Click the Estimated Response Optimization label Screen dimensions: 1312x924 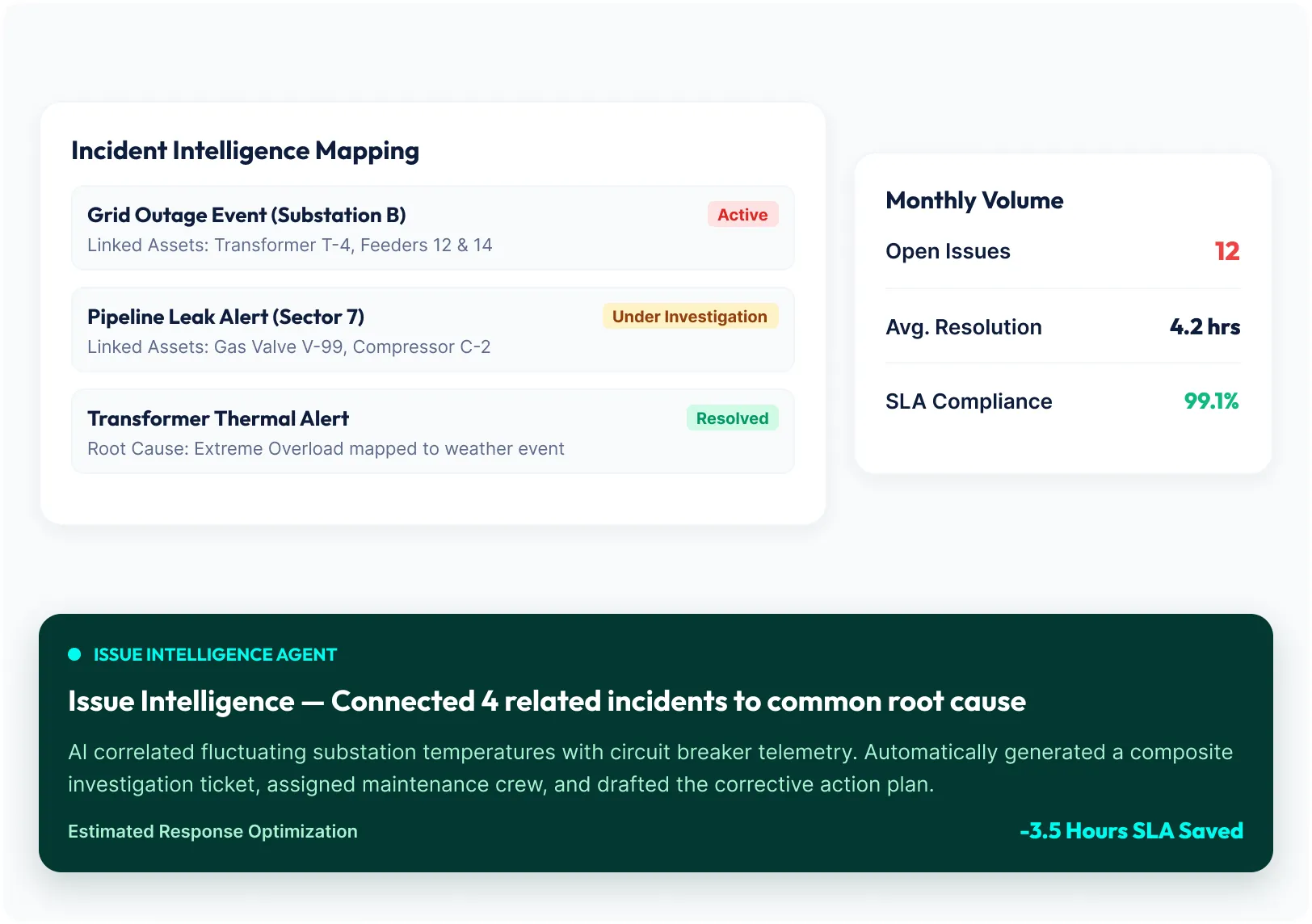212,831
